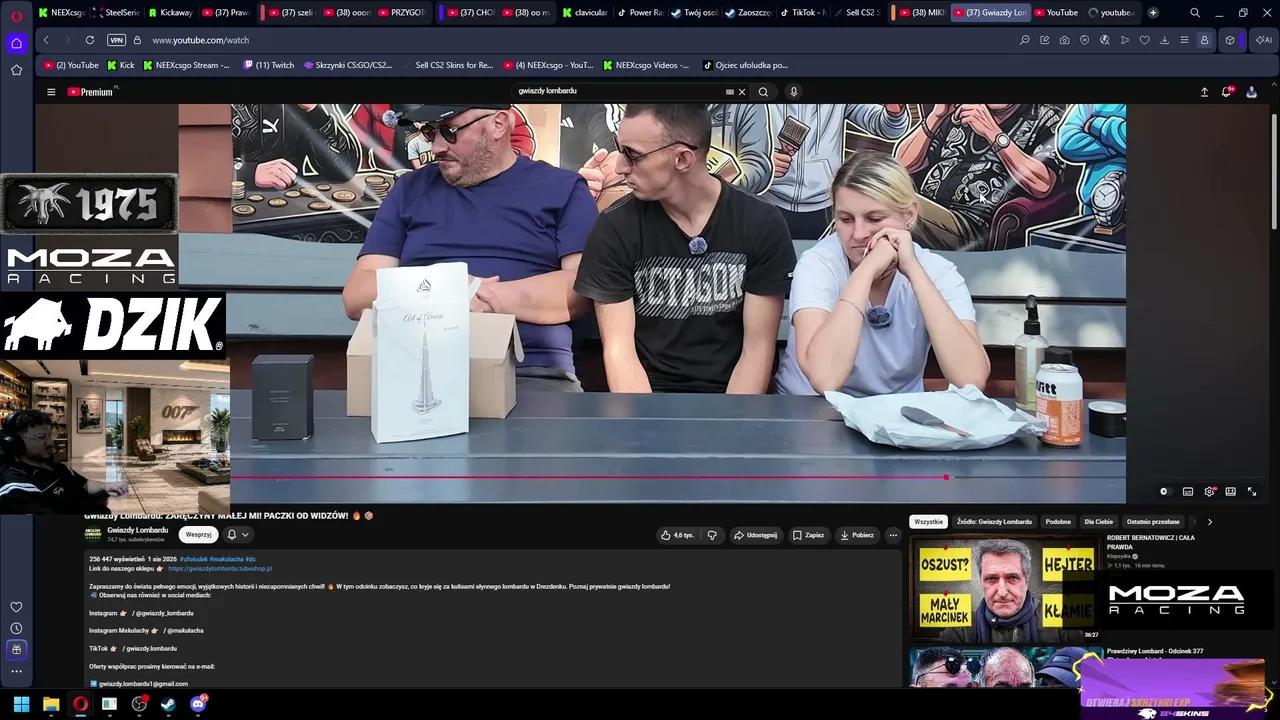1280x720 pixels.
Task: Select the Podobne filter chip
Action: [1058, 522]
